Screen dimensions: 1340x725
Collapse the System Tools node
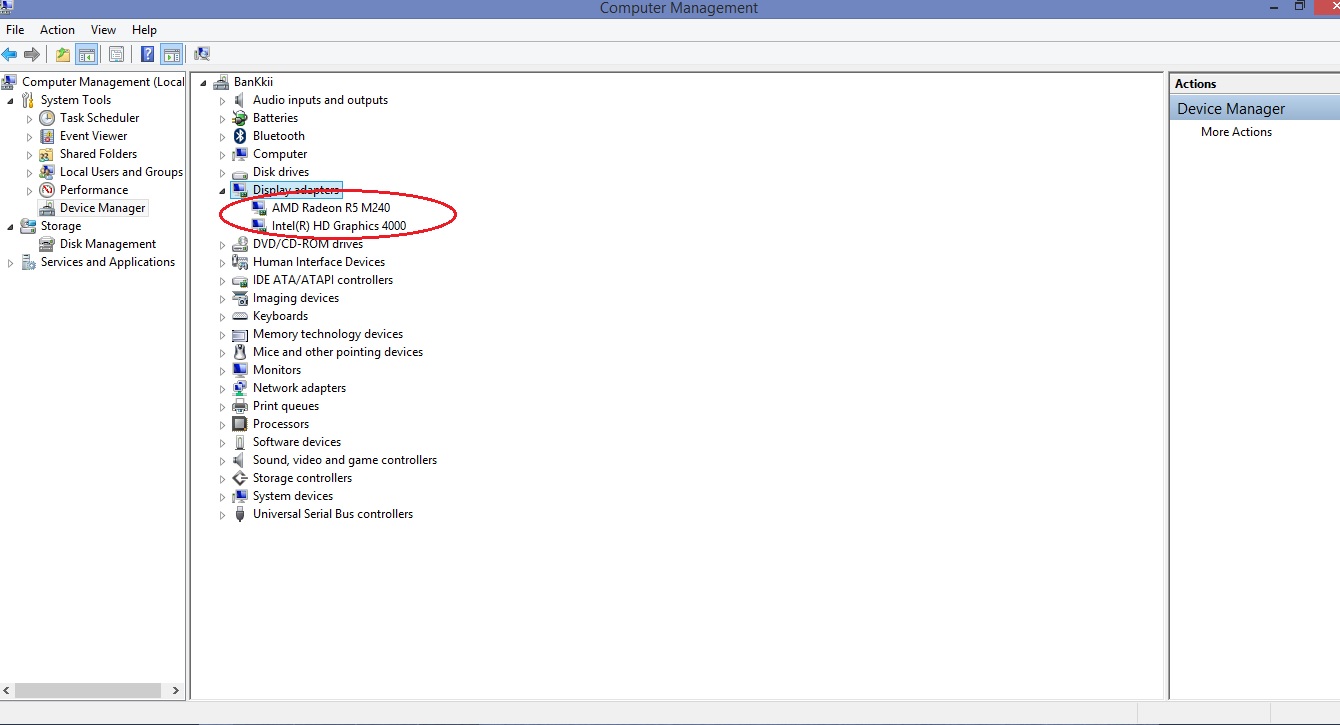point(11,100)
